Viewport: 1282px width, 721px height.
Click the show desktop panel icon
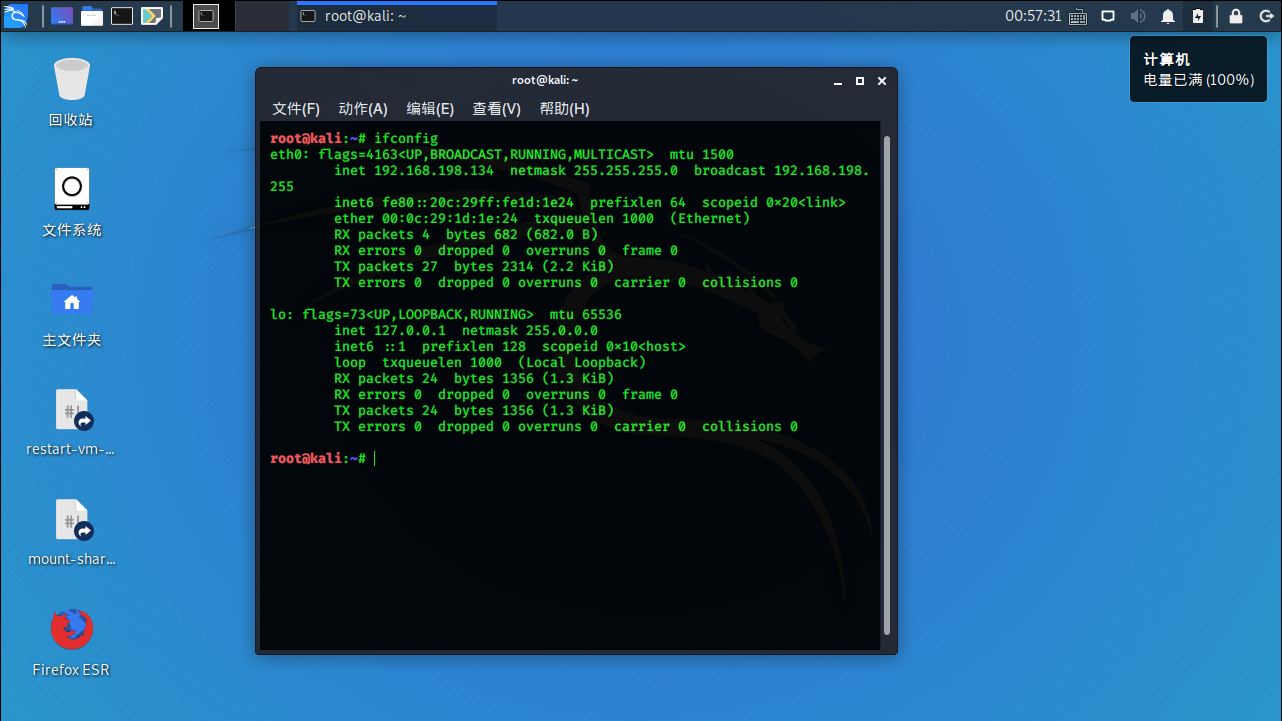click(x=62, y=16)
